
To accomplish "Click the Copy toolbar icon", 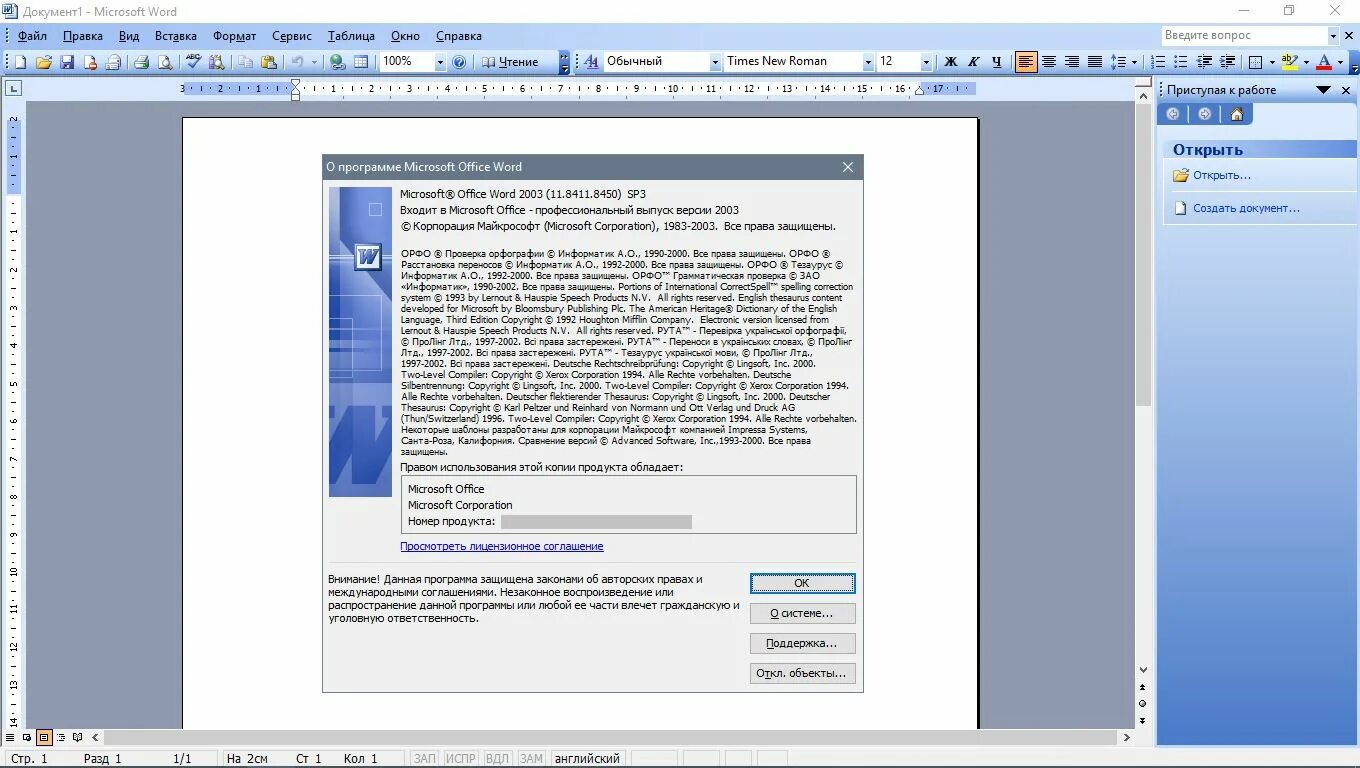I will 245,62.
